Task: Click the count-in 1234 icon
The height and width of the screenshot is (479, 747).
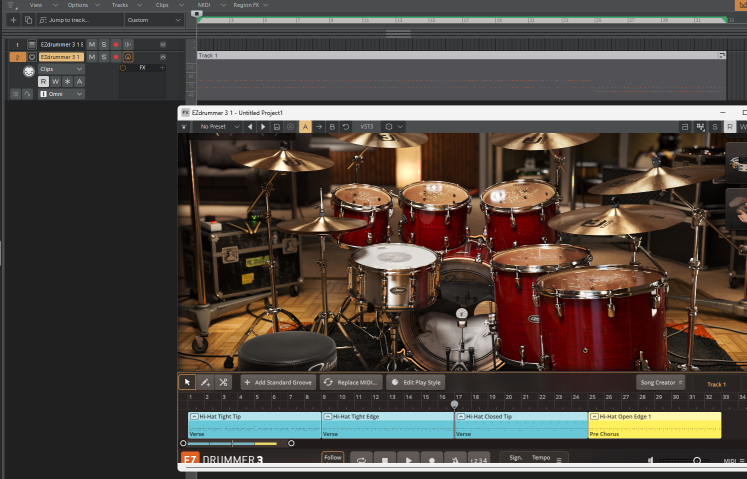Action: coord(479,460)
